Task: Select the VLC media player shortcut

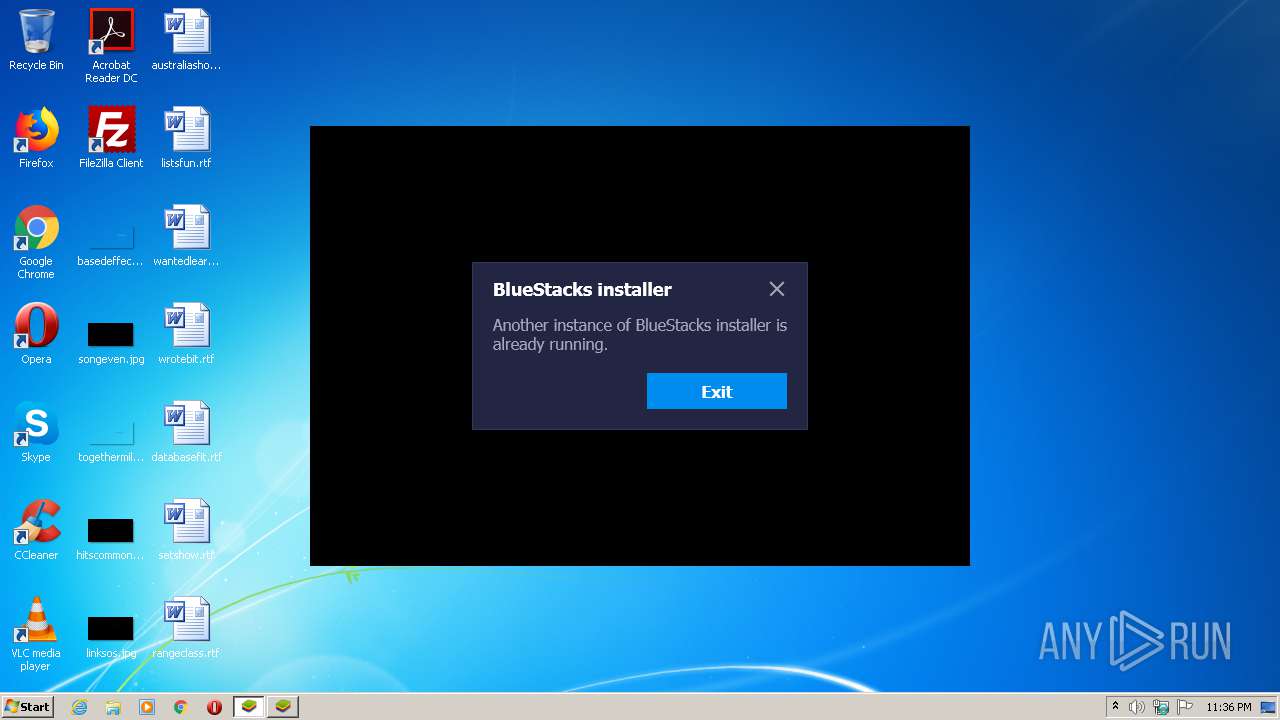Action: click(x=36, y=634)
